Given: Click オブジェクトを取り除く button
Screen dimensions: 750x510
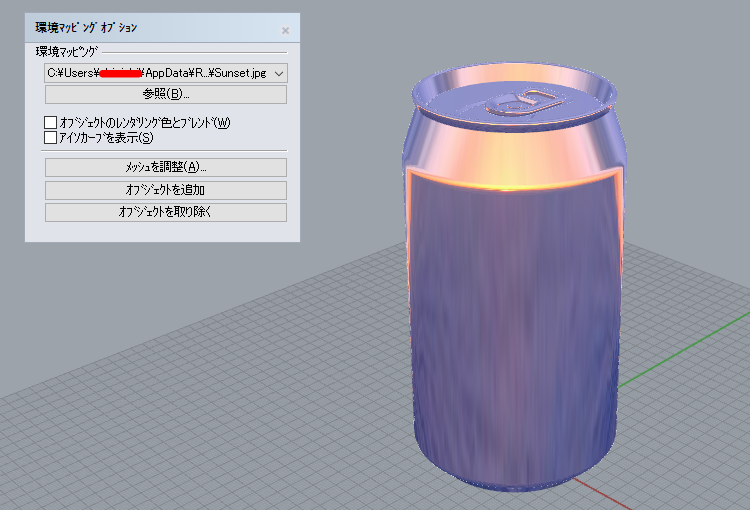Looking at the screenshot, I should pyautogui.click(x=165, y=212).
